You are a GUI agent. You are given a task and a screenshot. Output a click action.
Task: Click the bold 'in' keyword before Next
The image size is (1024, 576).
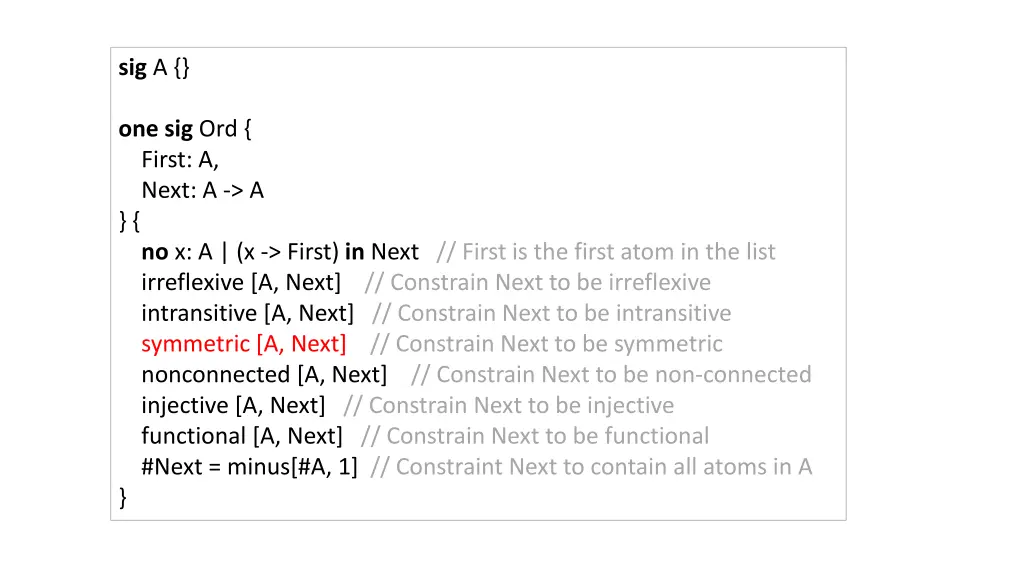coord(355,251)
